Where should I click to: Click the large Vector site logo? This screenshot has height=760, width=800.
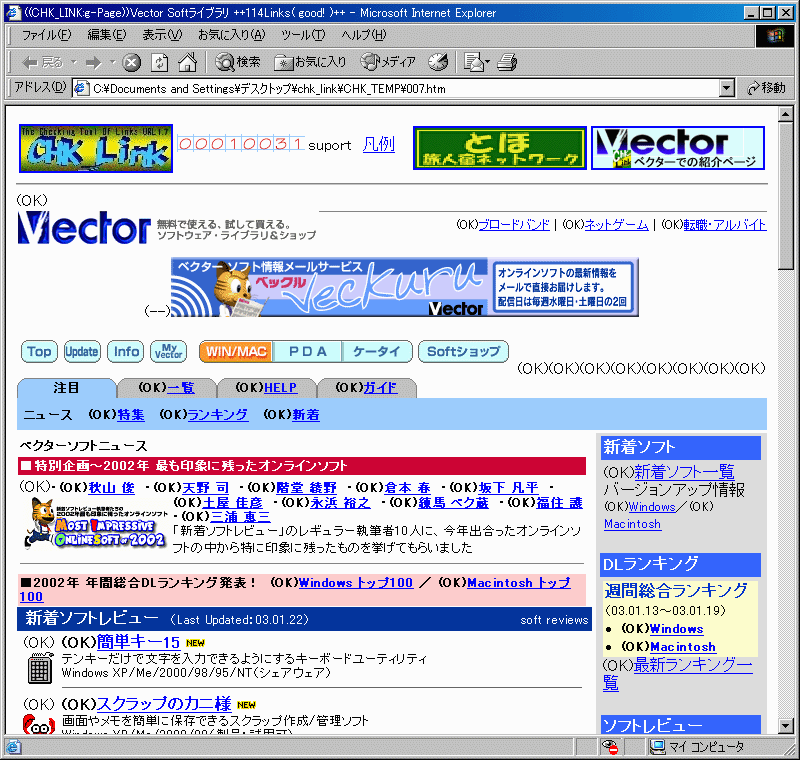click(x=85, y=228)
